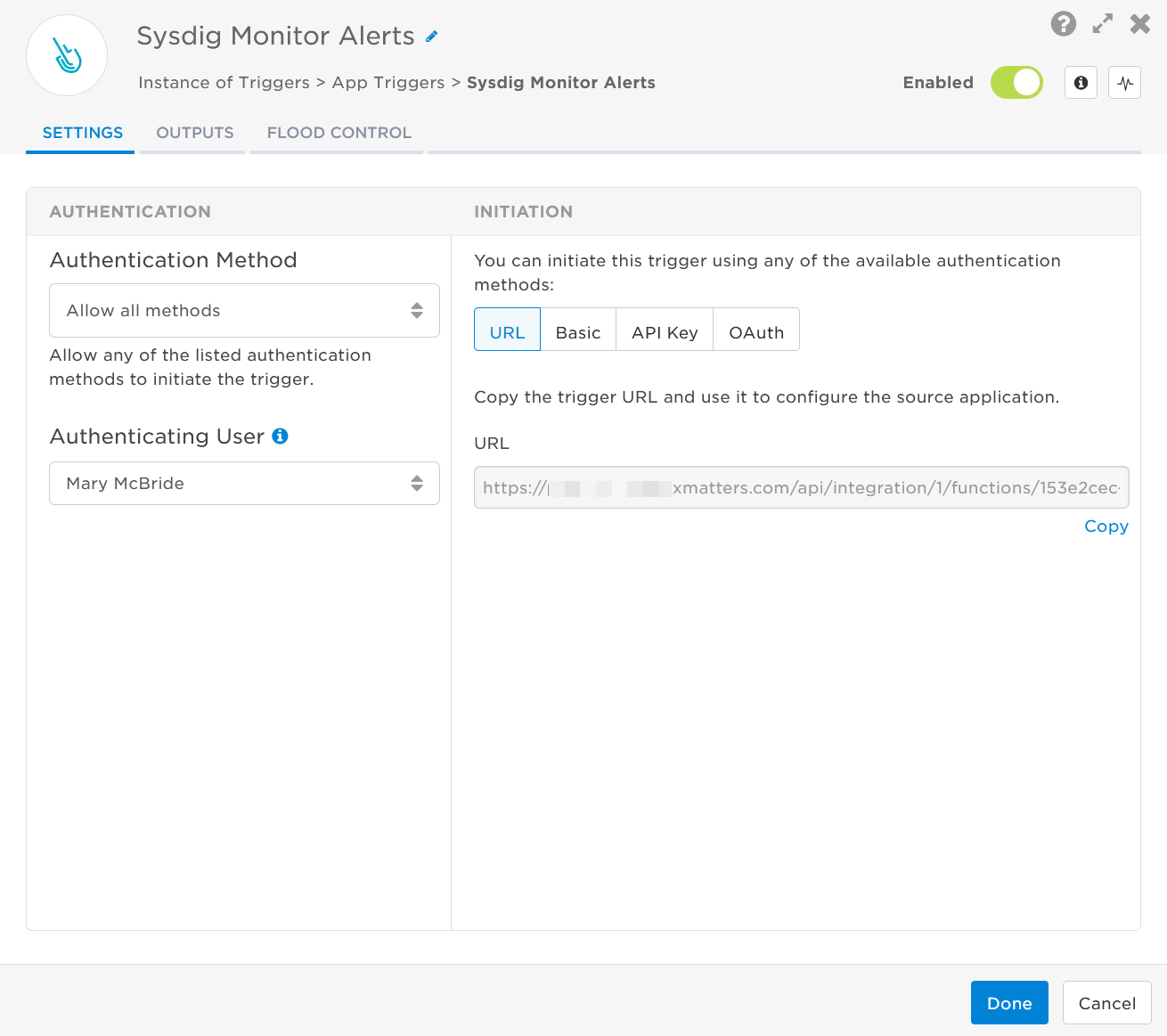The height and width of the screenshot is (1036, 1167).
Task: Select the Basic authentication option
Action: pos(578,332)
